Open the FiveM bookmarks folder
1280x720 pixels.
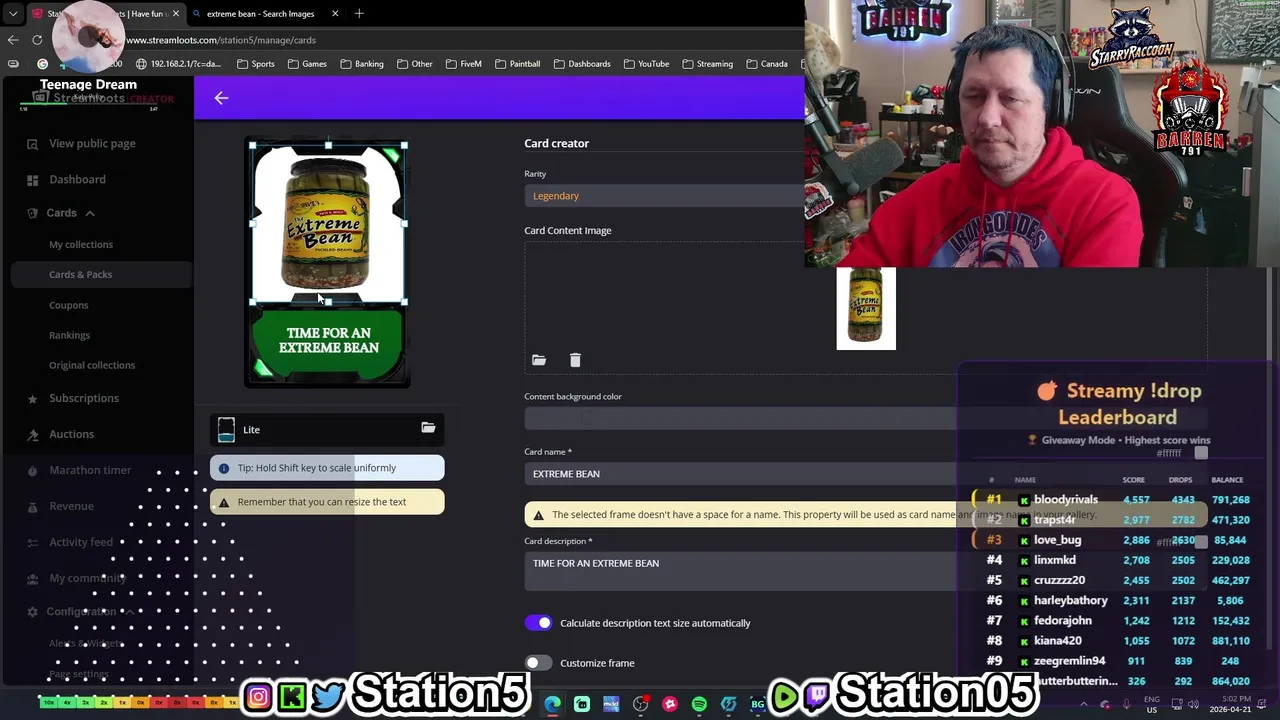(x=464, y=64)
